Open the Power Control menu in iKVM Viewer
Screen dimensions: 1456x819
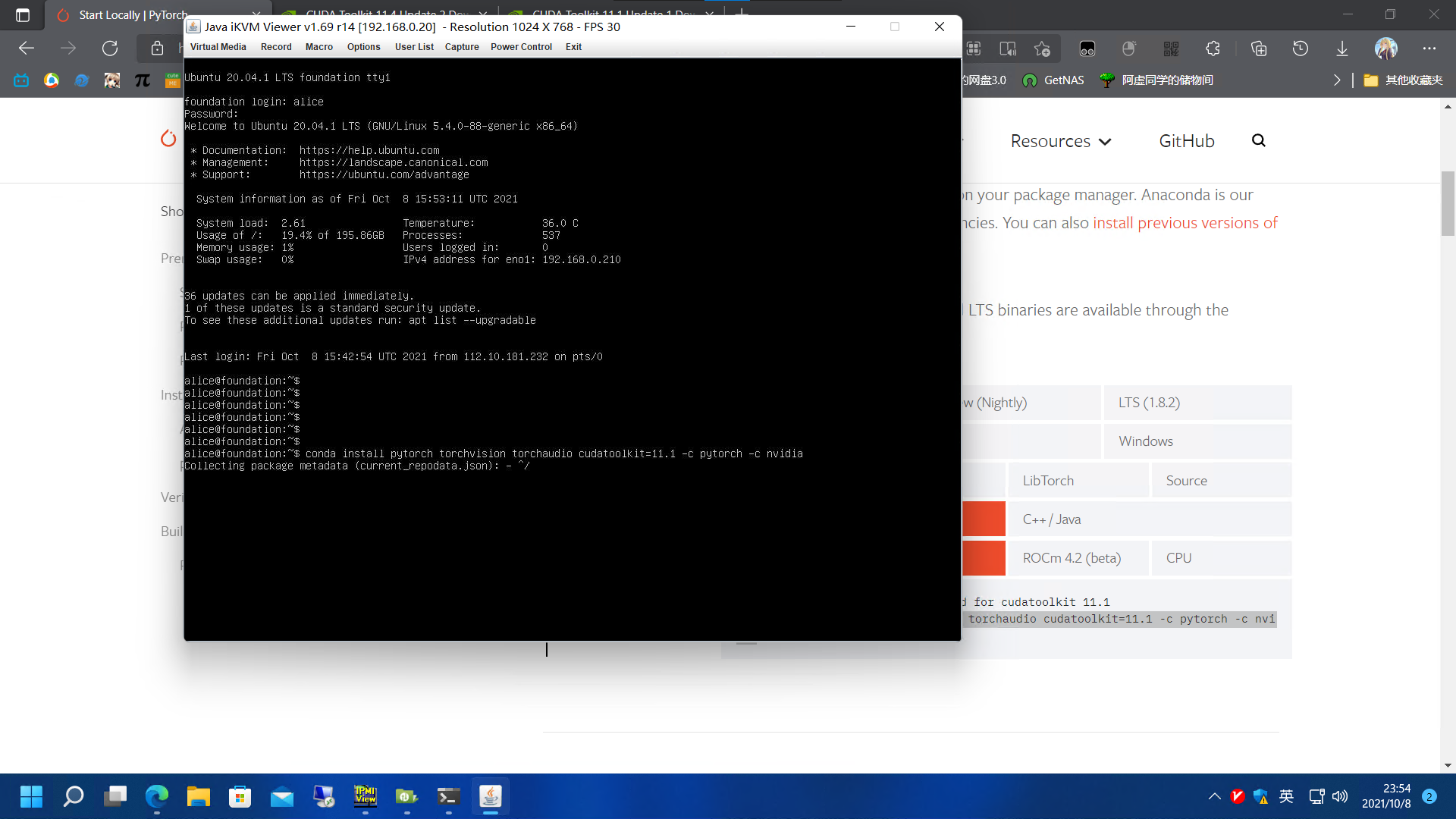521,46
